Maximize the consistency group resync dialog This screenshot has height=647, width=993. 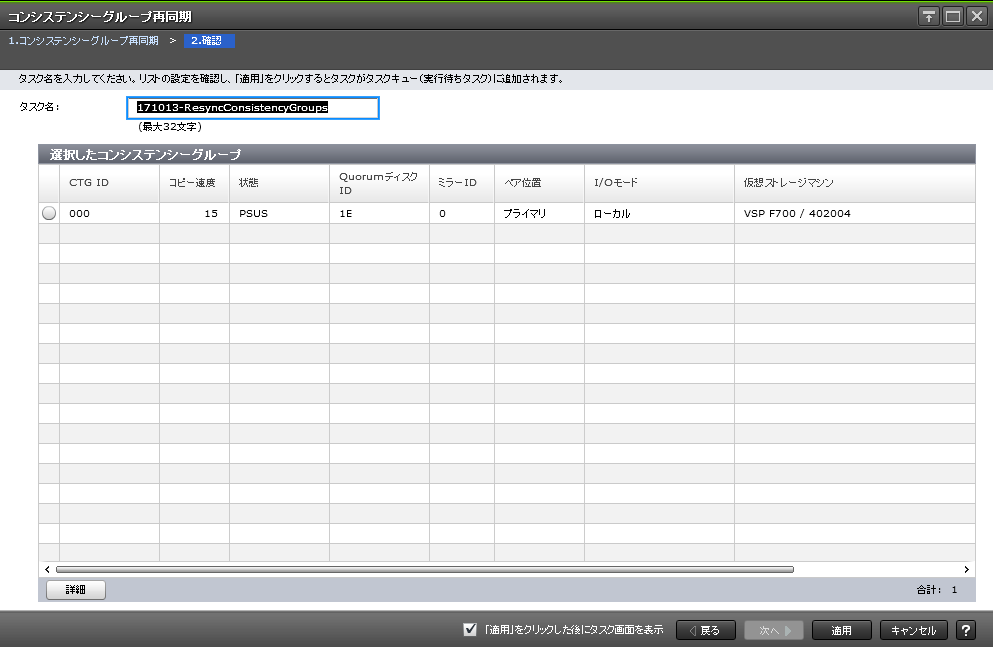tap(952, 17)
